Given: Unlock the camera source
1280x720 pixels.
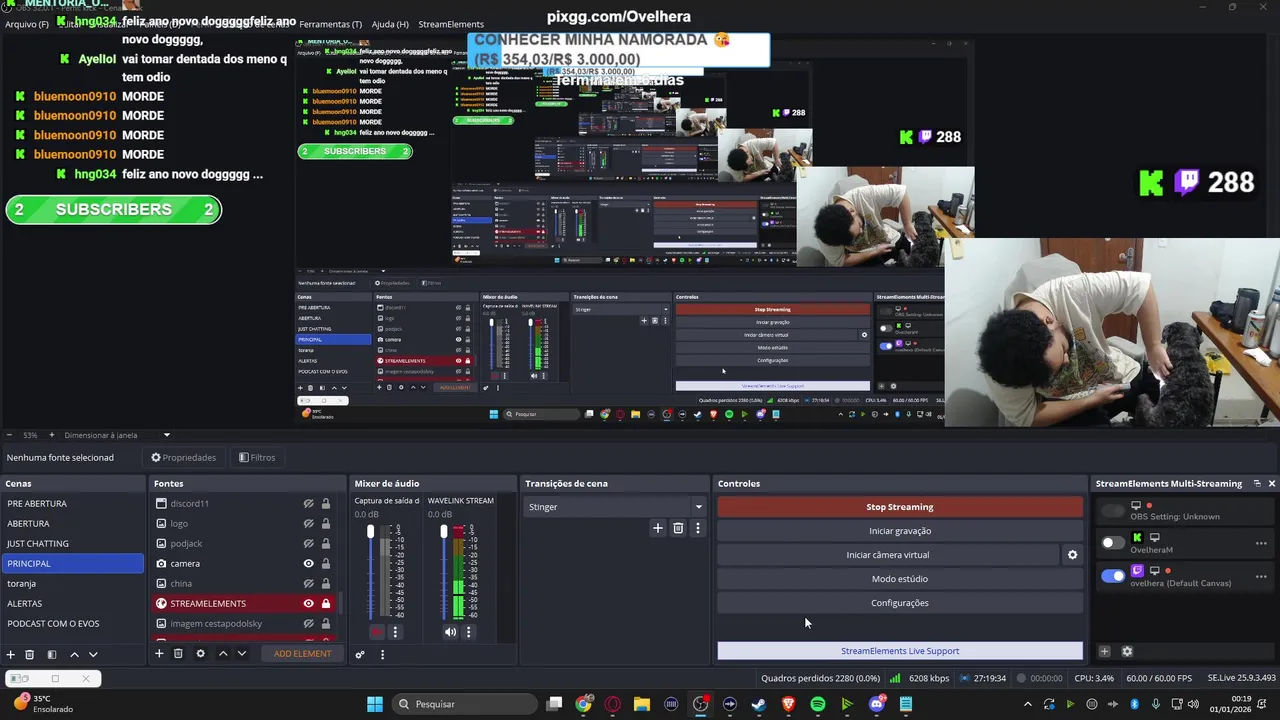Looking at the screenshot, I should 325,564.
